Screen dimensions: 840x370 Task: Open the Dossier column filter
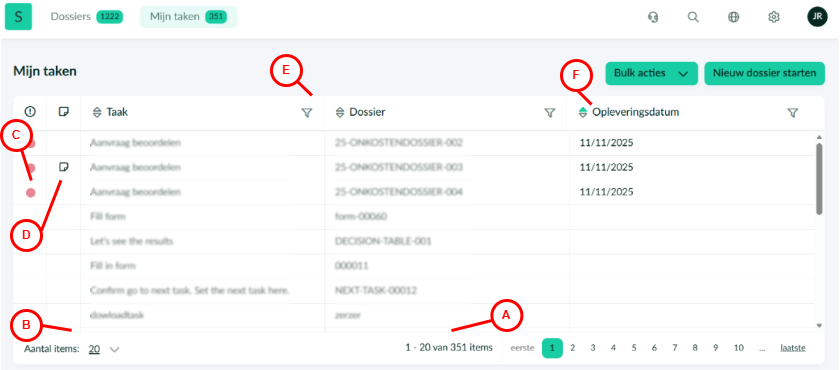click(x=549, y=112)
